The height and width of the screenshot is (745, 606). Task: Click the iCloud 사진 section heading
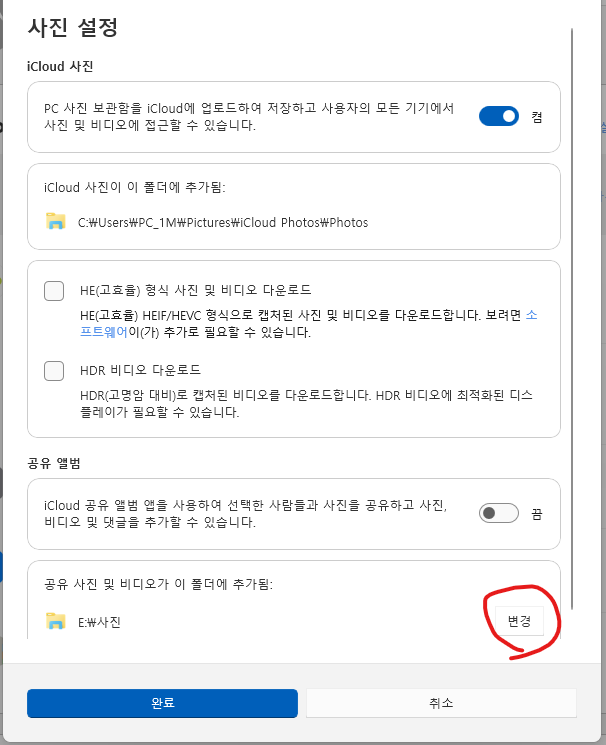tap(60, 66)
